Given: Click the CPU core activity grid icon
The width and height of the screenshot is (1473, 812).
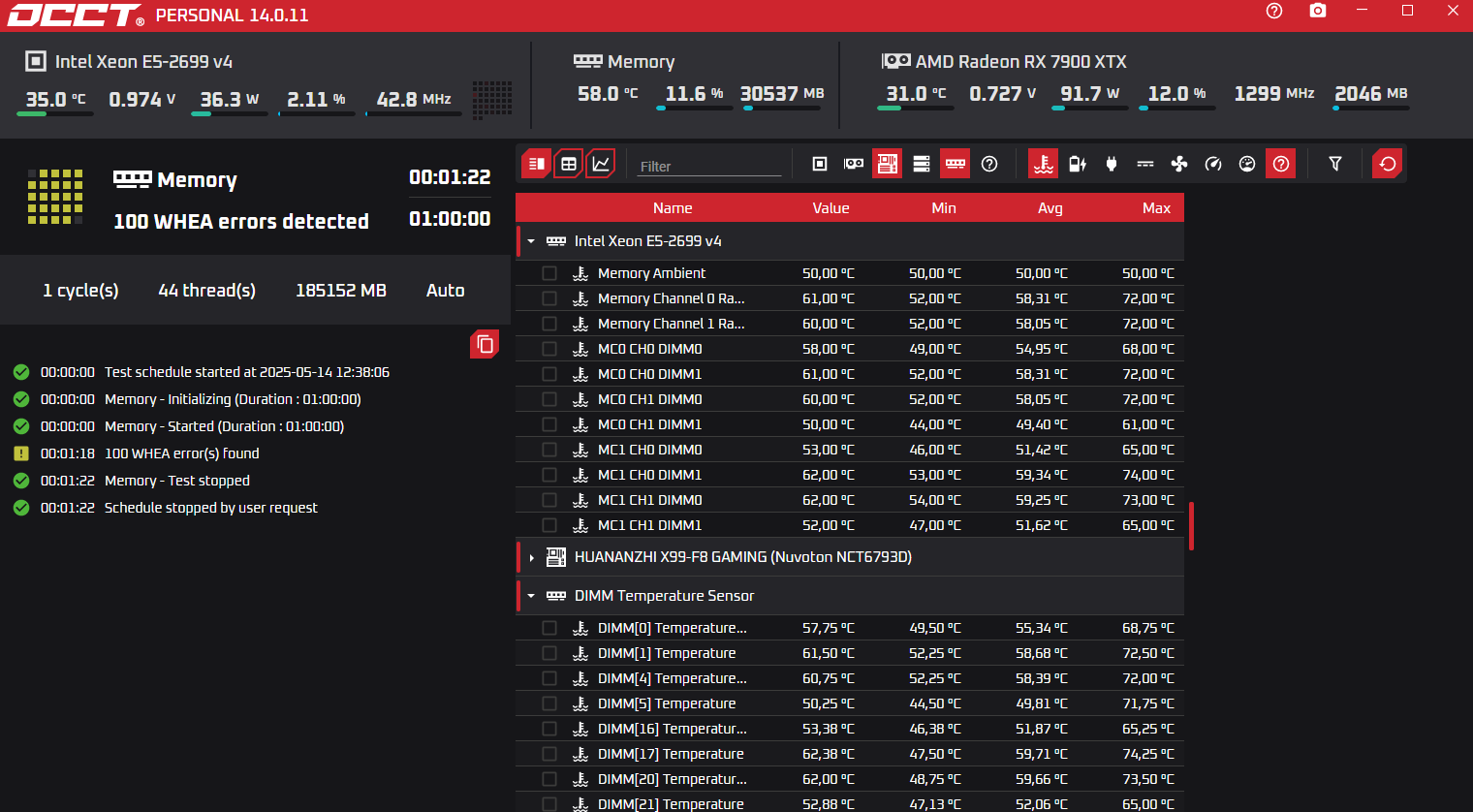Looking at the screenshot, I should (492, 100).
